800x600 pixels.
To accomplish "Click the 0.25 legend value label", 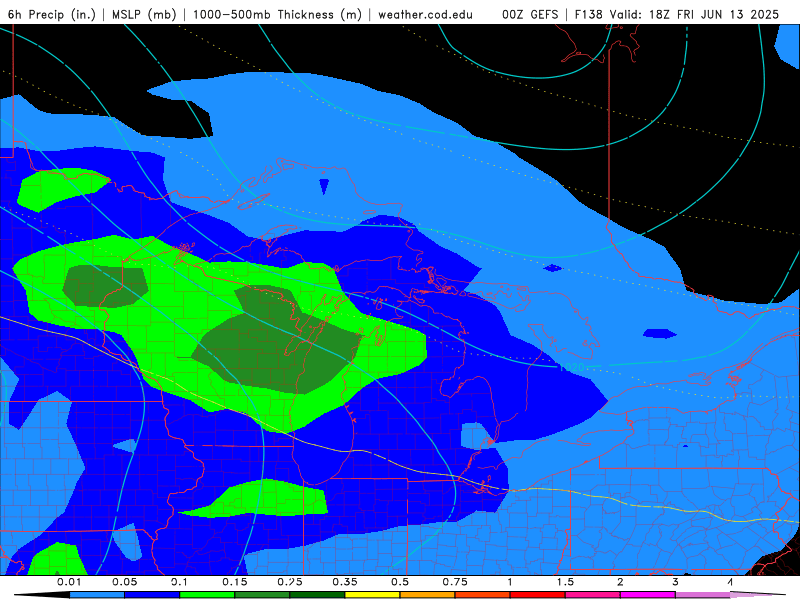I will click(x=290, y=582).
